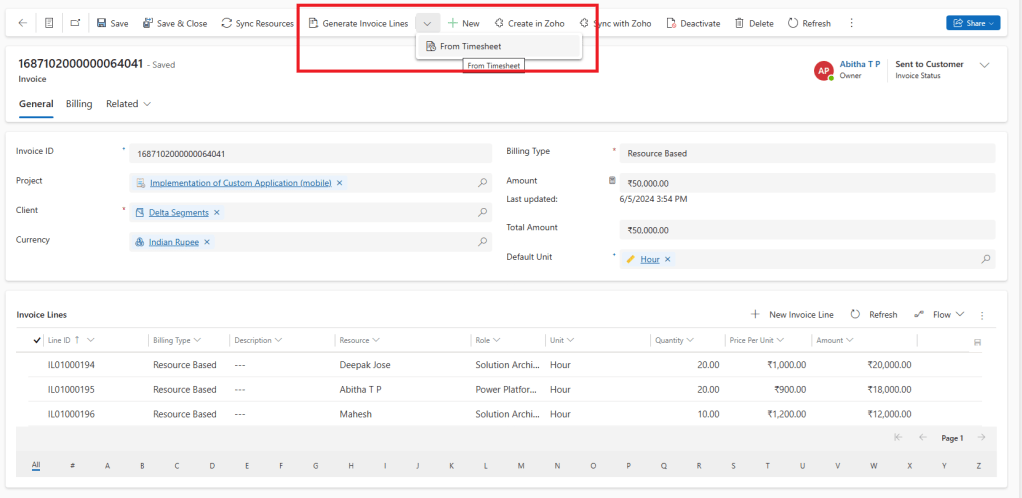
Task: Click the Delete trash icon
Action: 739,23
